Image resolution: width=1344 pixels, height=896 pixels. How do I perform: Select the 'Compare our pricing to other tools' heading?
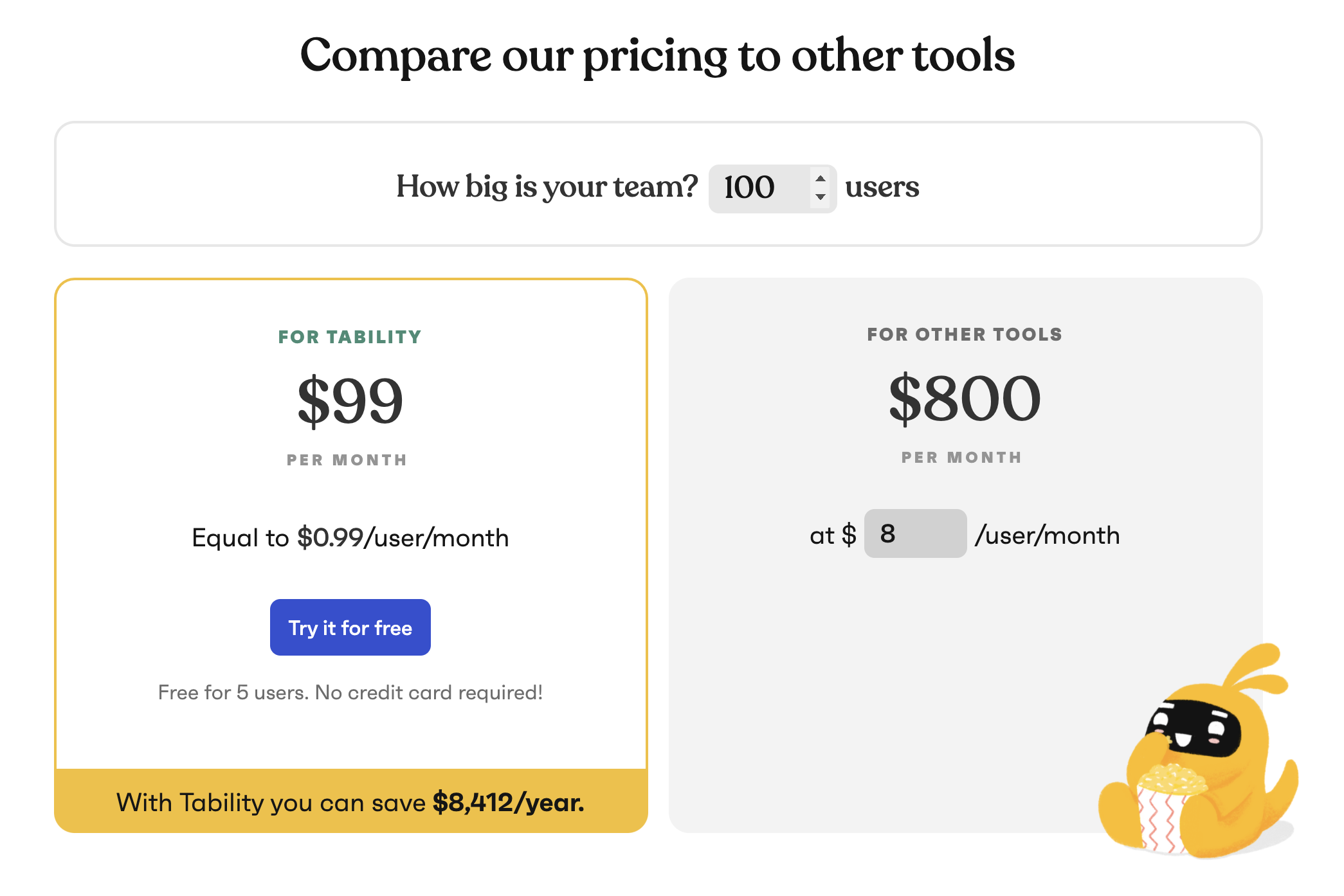(658, 56)
